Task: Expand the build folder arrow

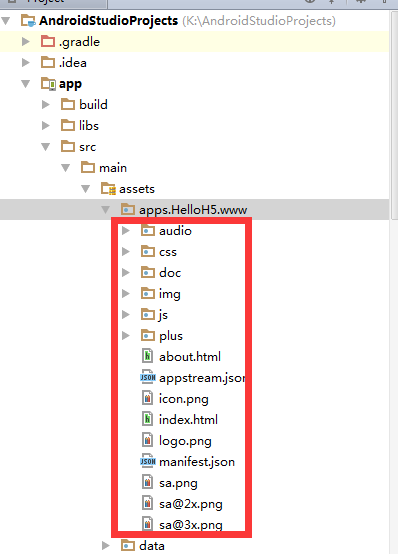Action: [46, 105]
